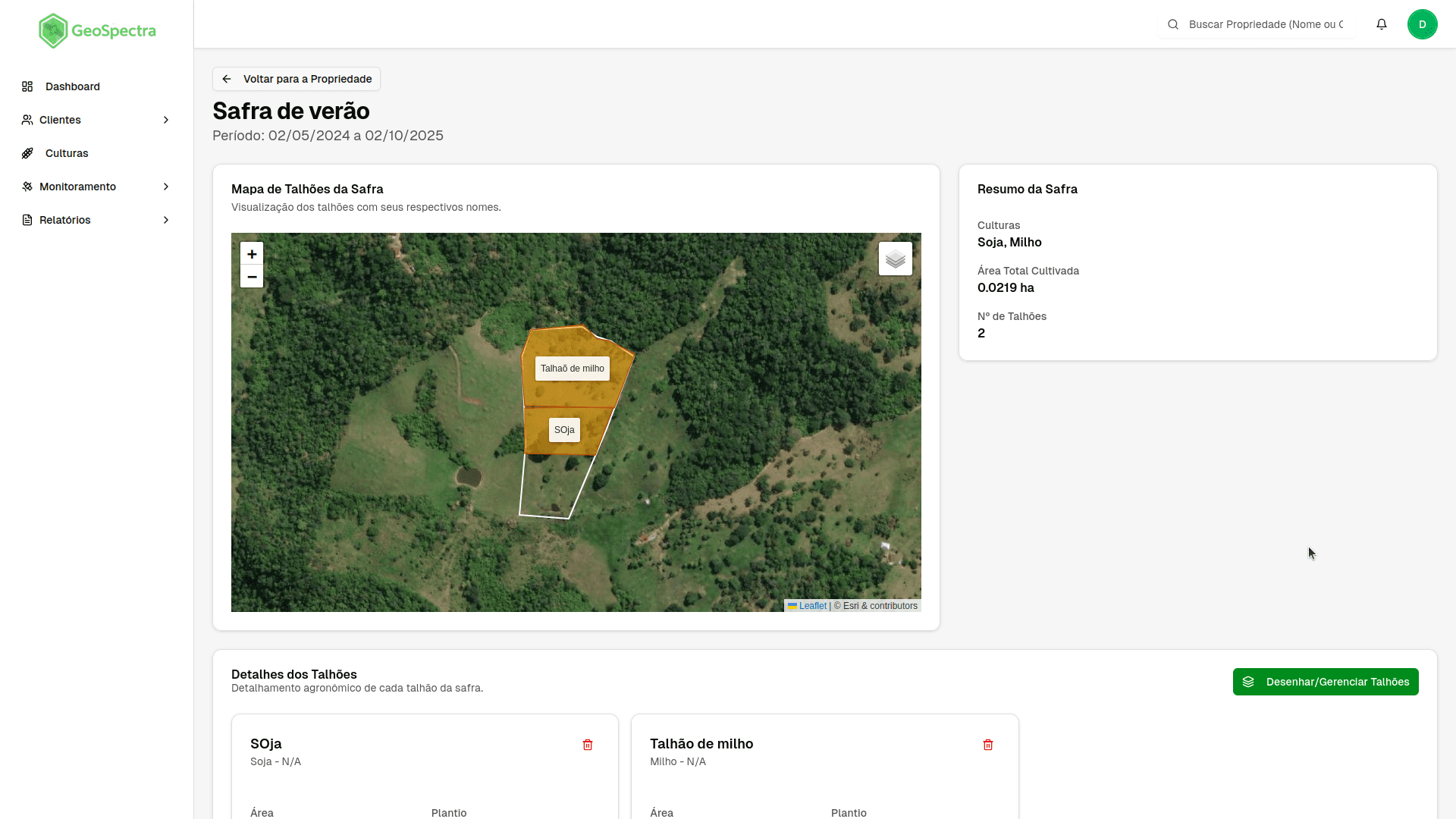Open the notifications bell
The height and width of the screenshot is (819, 1456).
tap(1382, 24)
